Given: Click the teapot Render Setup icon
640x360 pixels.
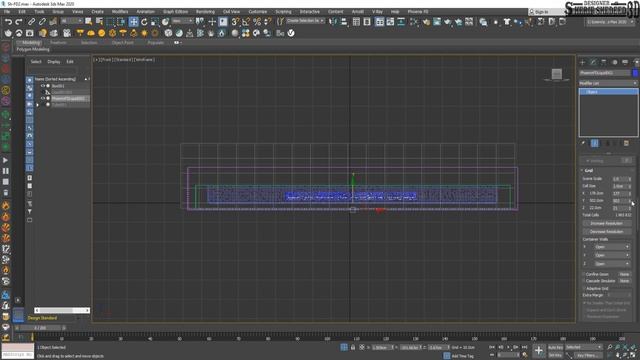Looking at the screenshot, I should (x=426, y=22).
